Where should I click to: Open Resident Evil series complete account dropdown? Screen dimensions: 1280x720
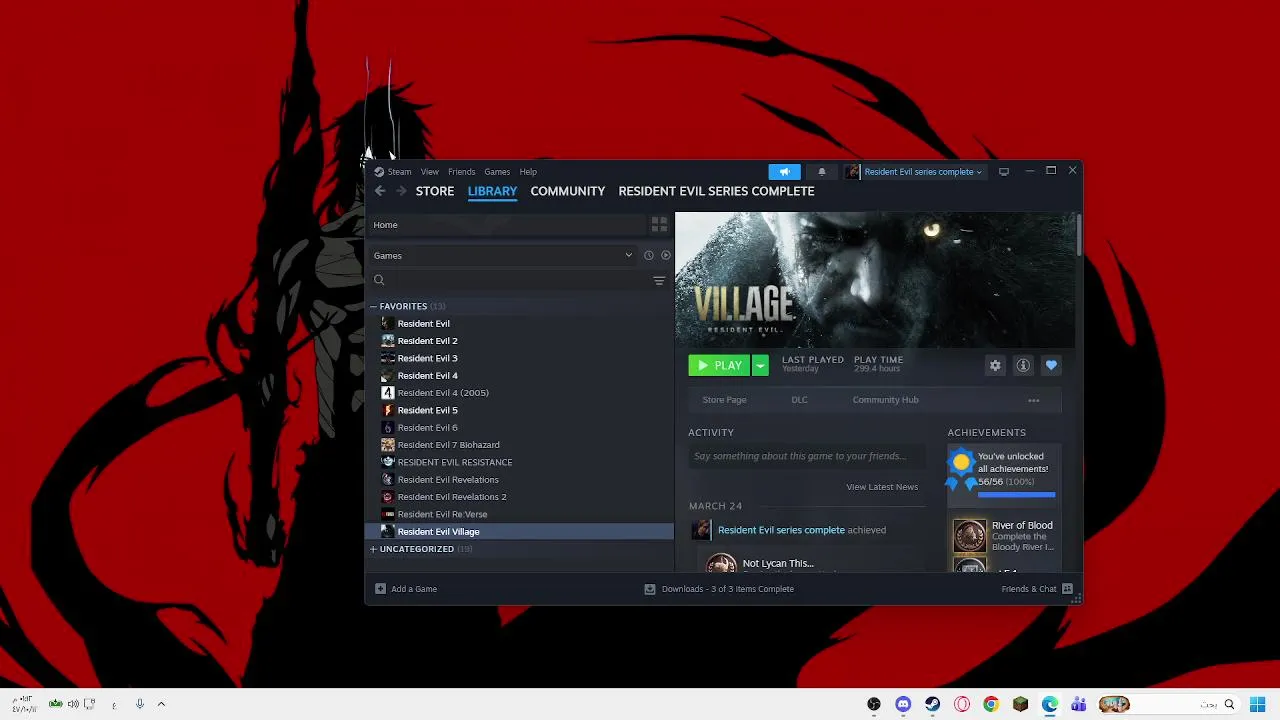[923, 172]
